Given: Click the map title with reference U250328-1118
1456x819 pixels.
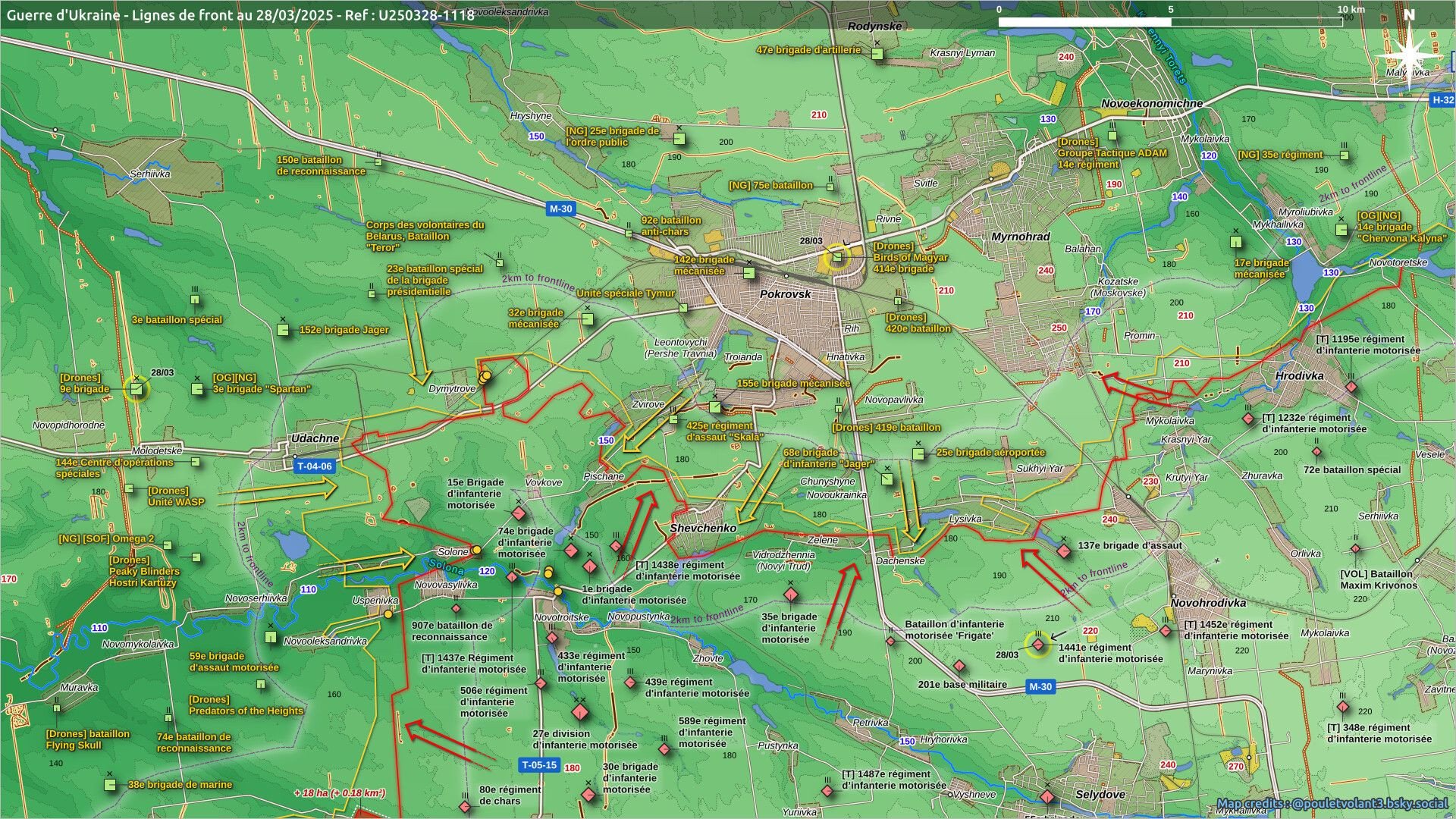Looking at the screenshot, I should tap(241, 14).
